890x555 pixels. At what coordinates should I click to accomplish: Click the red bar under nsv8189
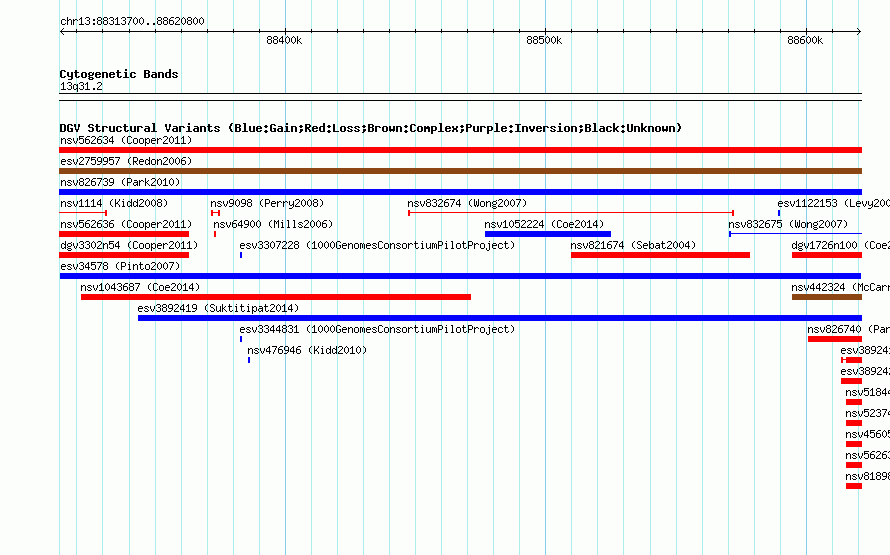tap(854, 486)
